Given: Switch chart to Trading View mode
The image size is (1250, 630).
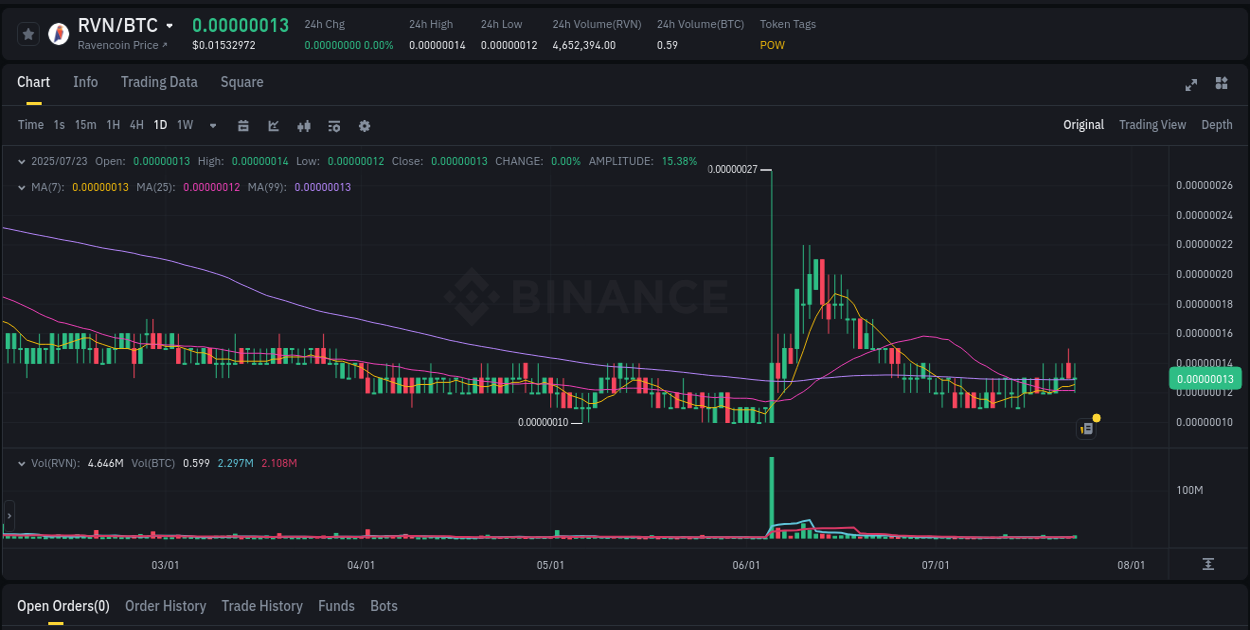Looking at the screenshot, I should (x=1152, y=125).
